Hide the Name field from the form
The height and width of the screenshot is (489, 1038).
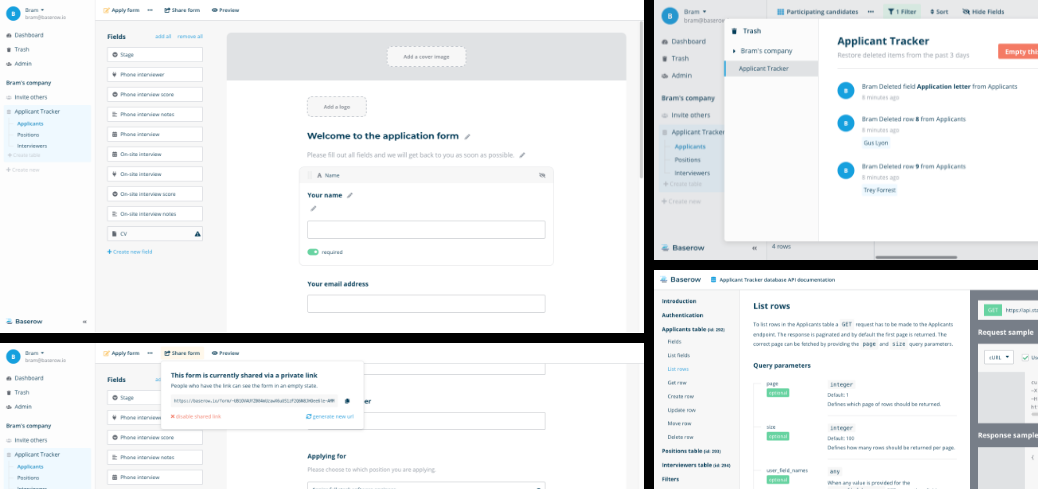[541, 174]
